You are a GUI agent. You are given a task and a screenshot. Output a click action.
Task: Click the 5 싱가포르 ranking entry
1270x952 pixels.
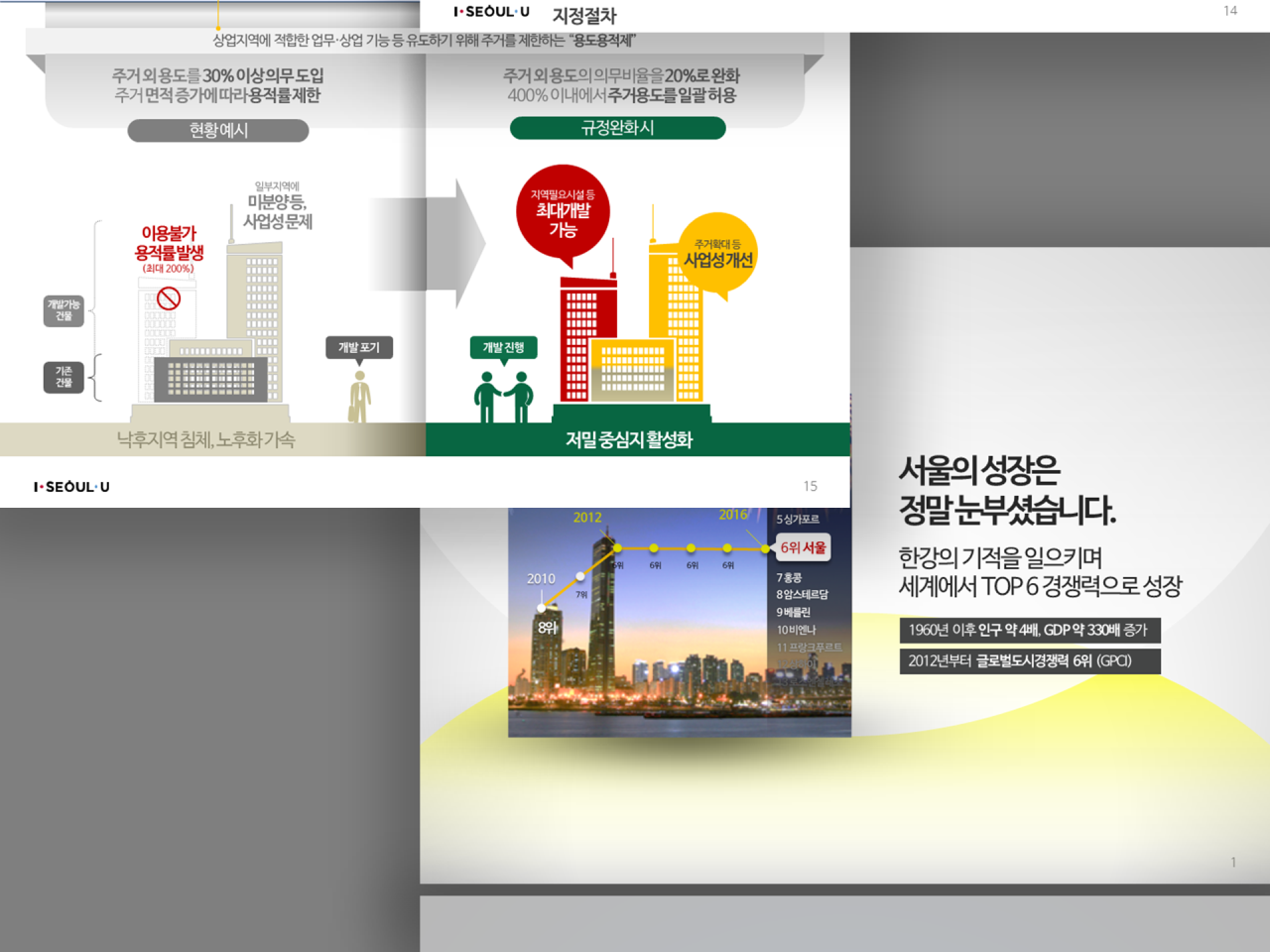798,519
